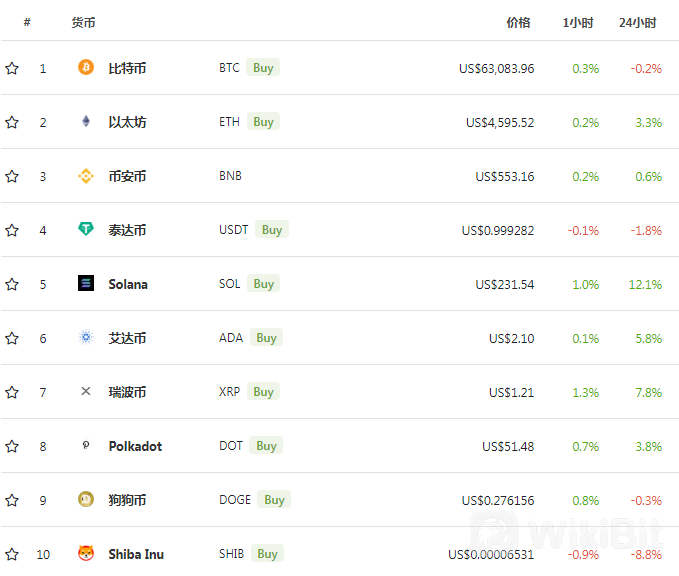Viewport: 679px width, 576px height.
Task: Click the Buy button next to DOGE
Action: (x=274, y=500)
